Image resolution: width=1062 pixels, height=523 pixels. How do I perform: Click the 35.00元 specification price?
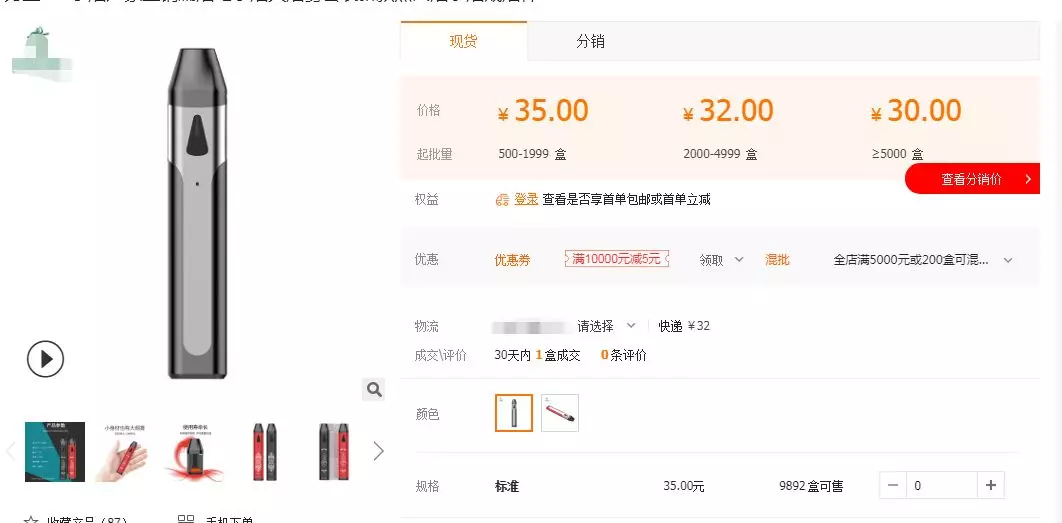click(684, 486)
